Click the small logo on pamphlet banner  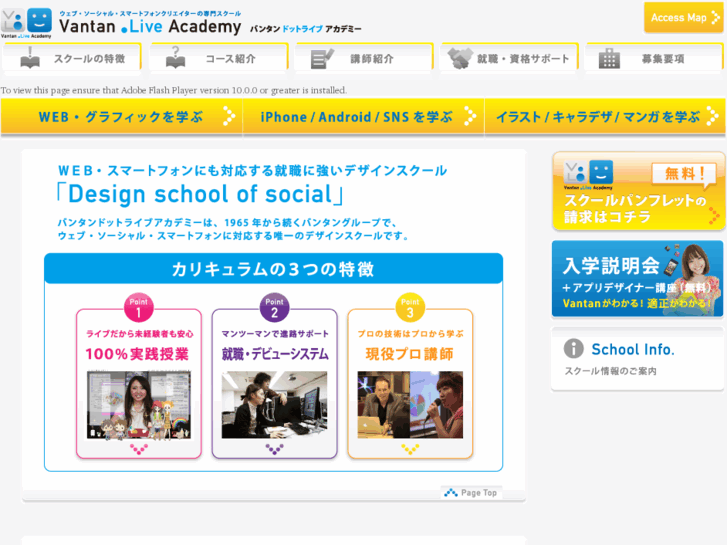coord(588,175)
